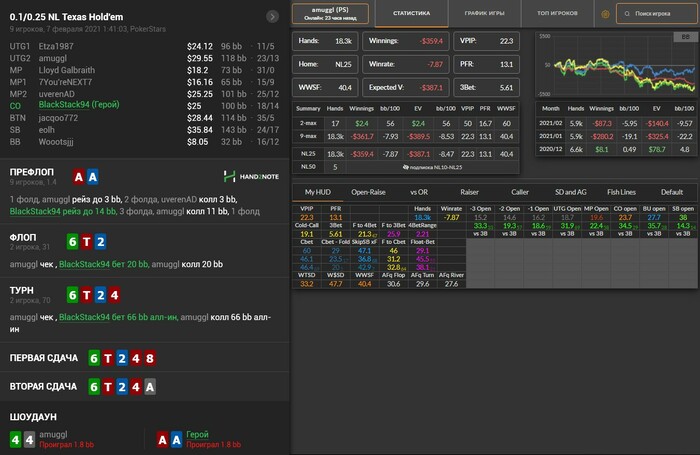
Task: Click the Поиск игрока search field
Action: [x=657, y=14]
